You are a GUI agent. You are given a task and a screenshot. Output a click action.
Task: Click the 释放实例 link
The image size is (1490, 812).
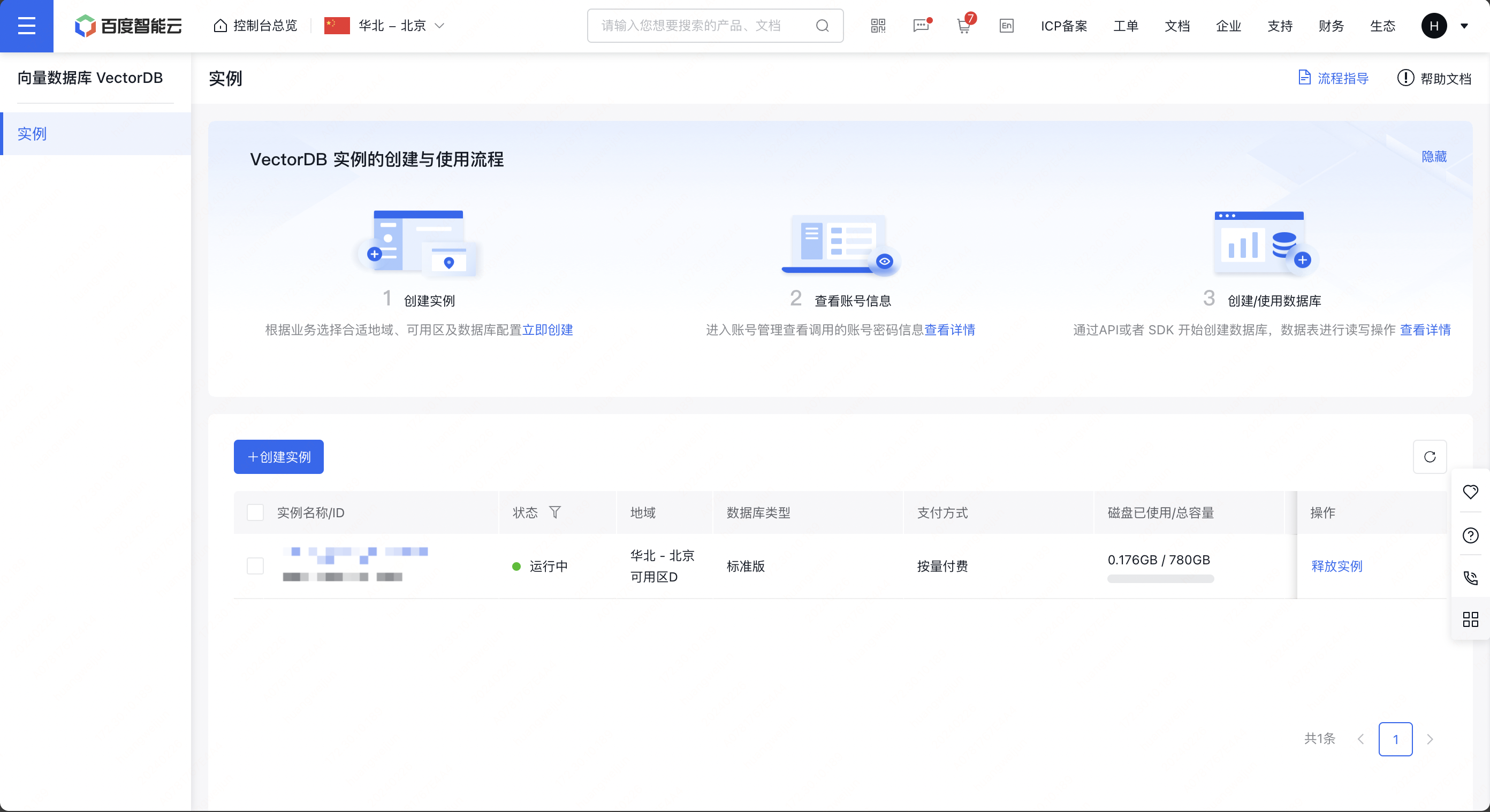coord(1336,566)
